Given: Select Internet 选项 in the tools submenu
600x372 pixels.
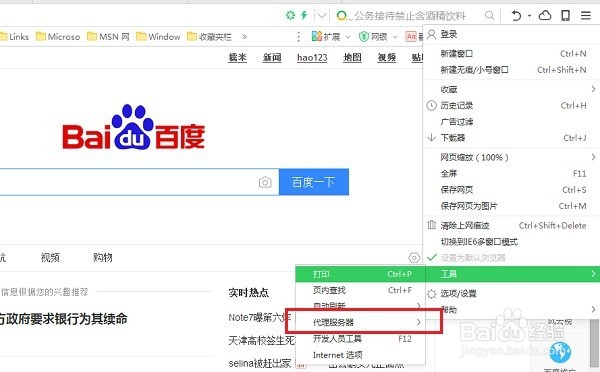Looking at the screenshot, I should pyautogui.click(x=360, y=355).
